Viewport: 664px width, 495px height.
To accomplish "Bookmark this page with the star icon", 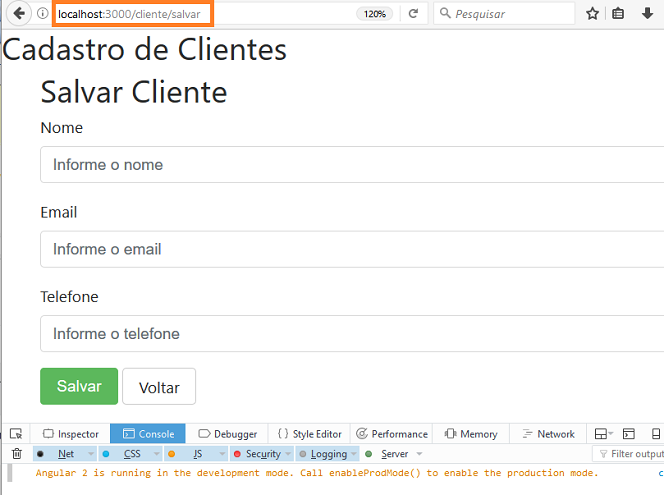I will coord(592,14).
